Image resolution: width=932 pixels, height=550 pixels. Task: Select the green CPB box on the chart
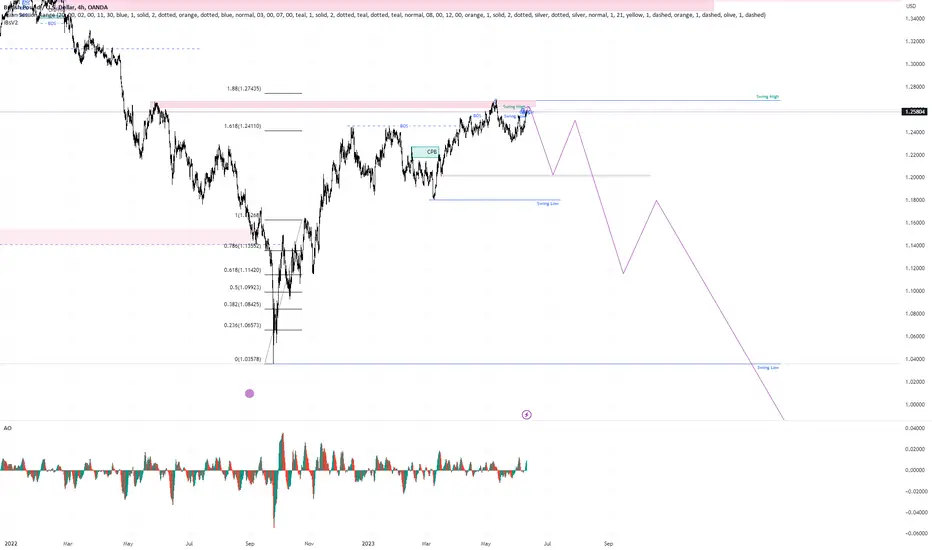click(426, 152)
